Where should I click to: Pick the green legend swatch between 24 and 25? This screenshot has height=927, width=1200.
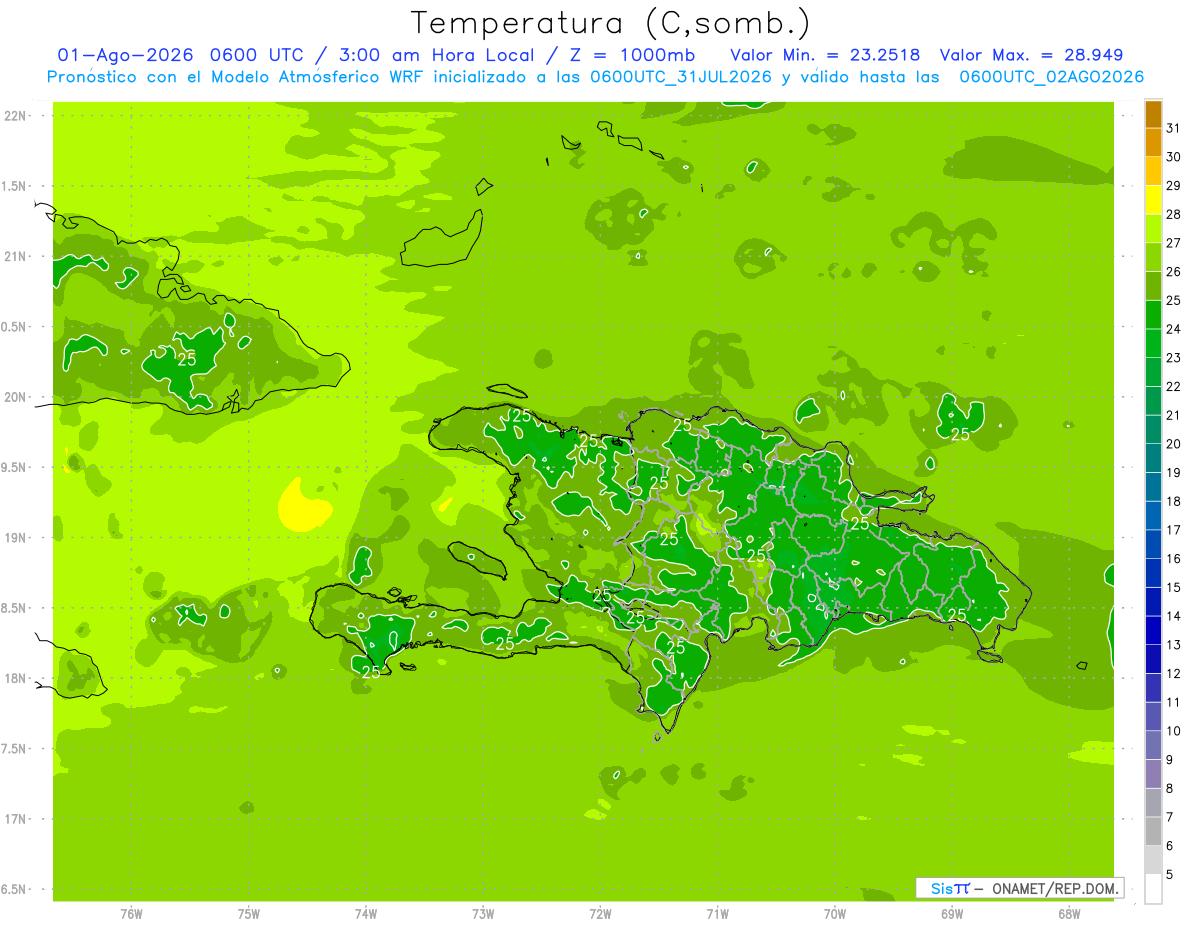pyautogui.click(x=1153, y=315)
